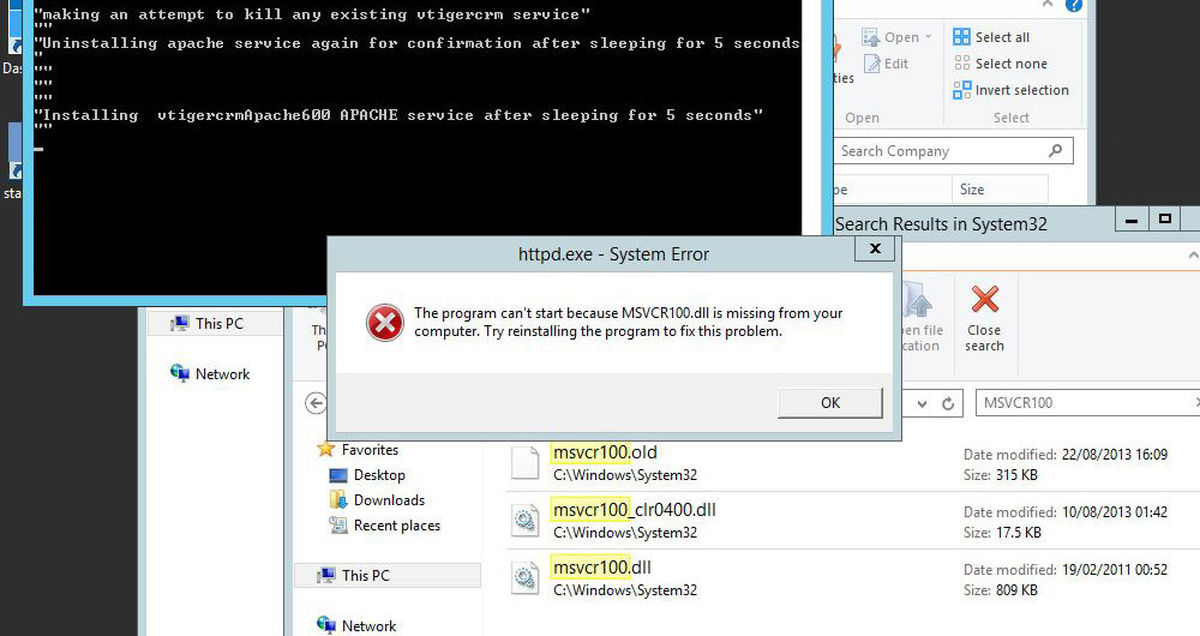Screen dimensions: 1200x636
Task: Open the address bar history dropdown arrow
Action: [x=920, y=404]
